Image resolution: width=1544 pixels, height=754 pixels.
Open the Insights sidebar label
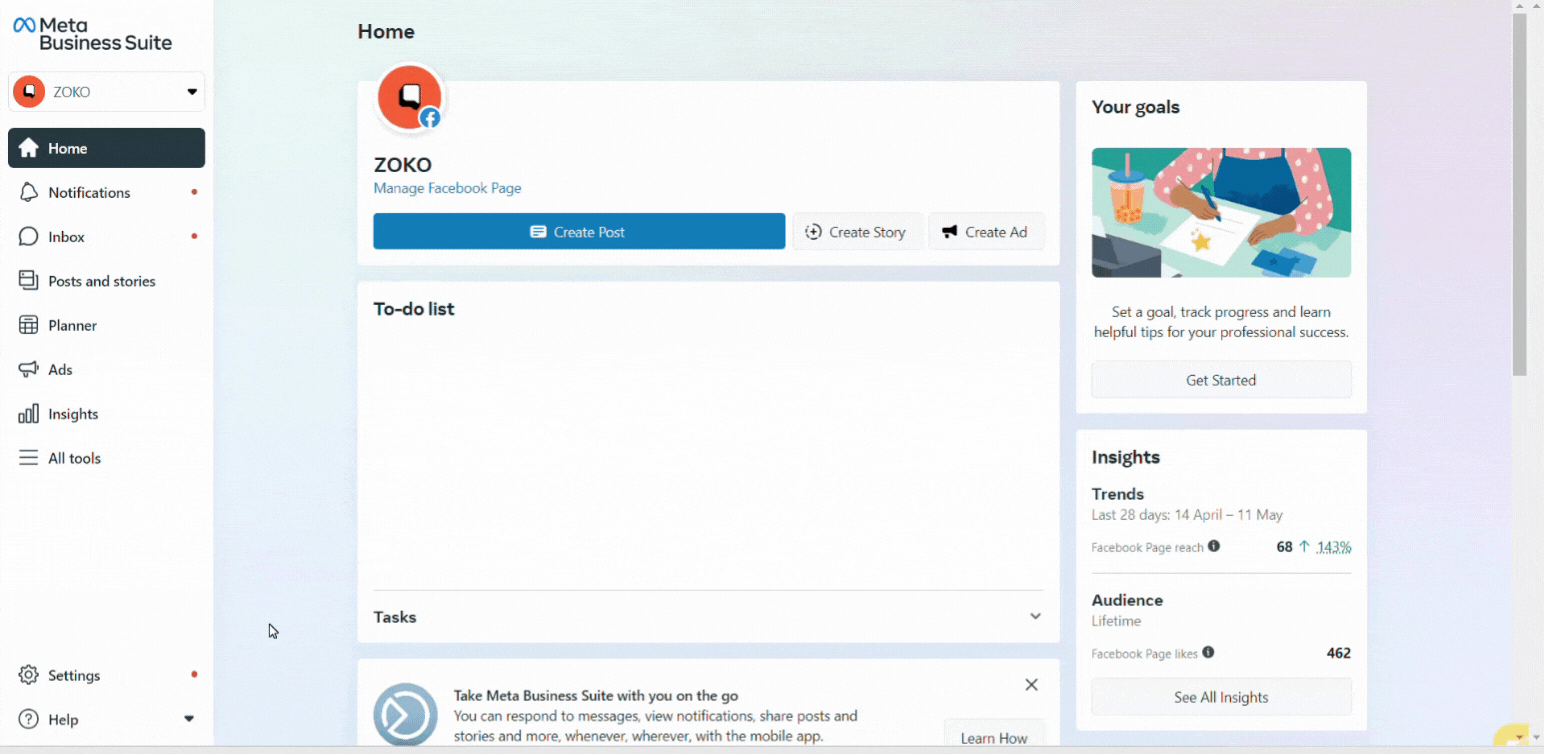tap(73, 414)
